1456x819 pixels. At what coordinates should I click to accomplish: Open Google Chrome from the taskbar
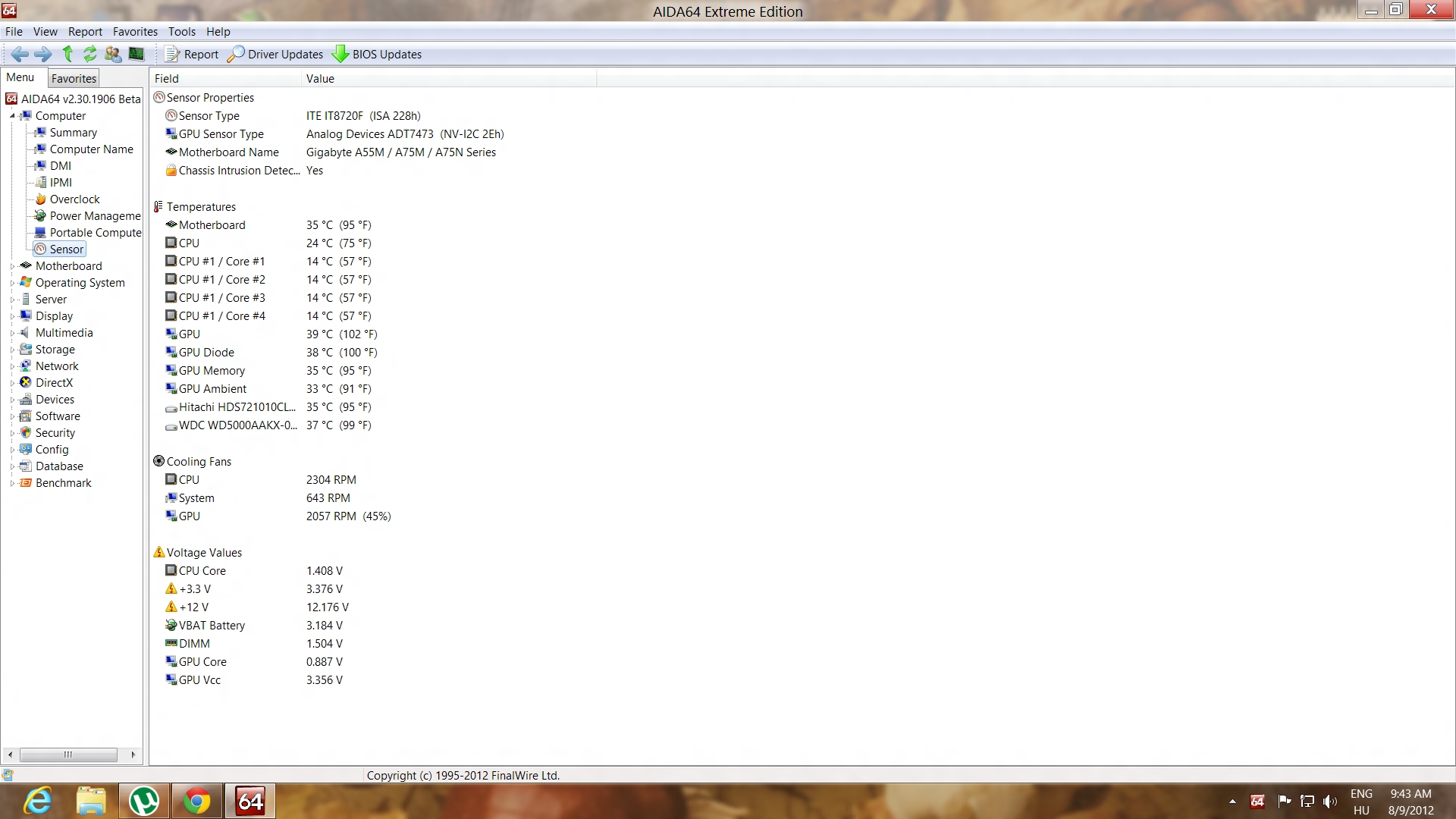click(x=197, y=802)
